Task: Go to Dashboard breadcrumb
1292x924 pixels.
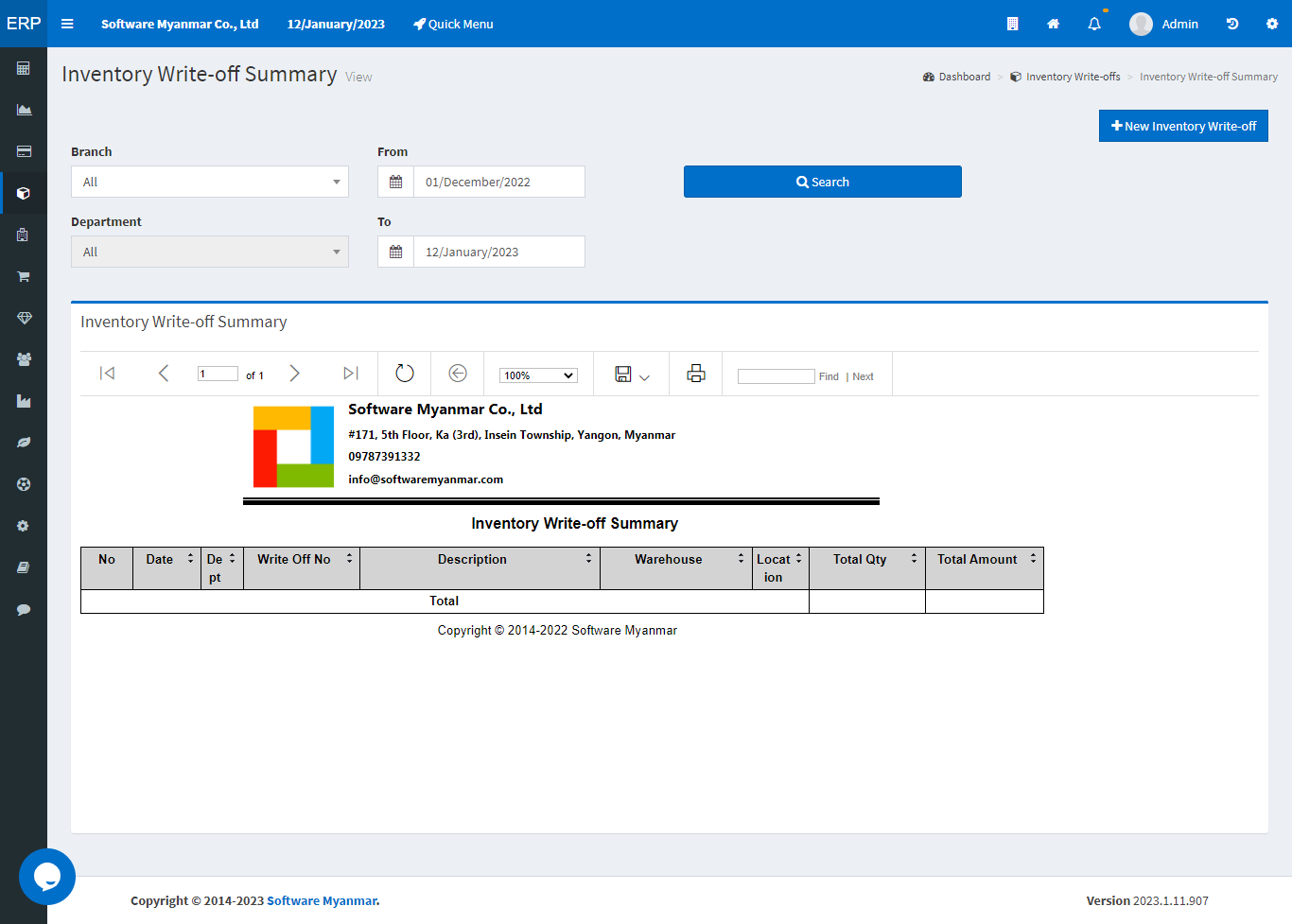Action: tap(957, 77)
